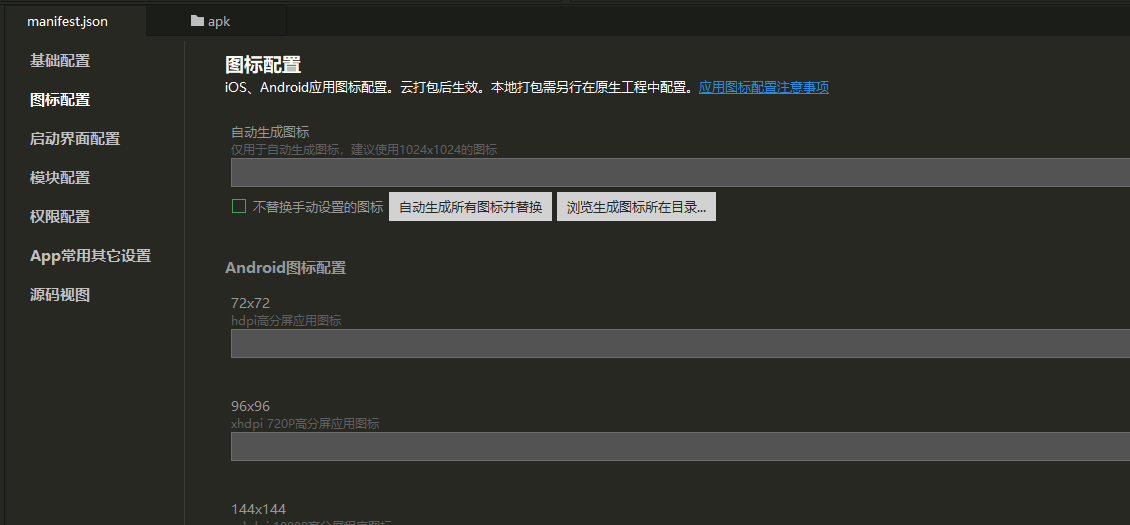This screenshot has height=525, width=1130.
Task: Click the 72x72 label text
Action: click(x=250, y=303)
